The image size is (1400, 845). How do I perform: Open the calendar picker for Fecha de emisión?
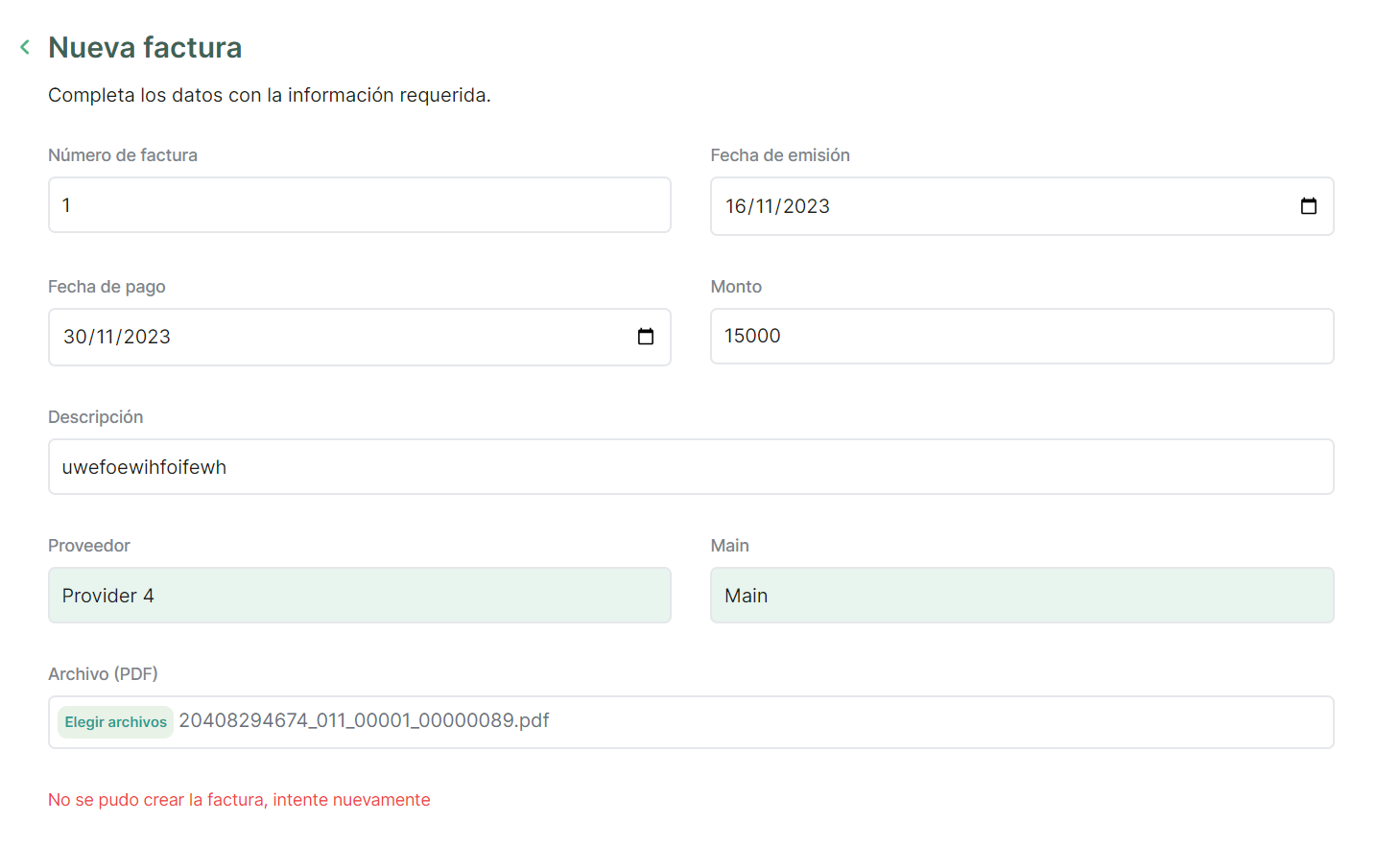pos(1308,206)
